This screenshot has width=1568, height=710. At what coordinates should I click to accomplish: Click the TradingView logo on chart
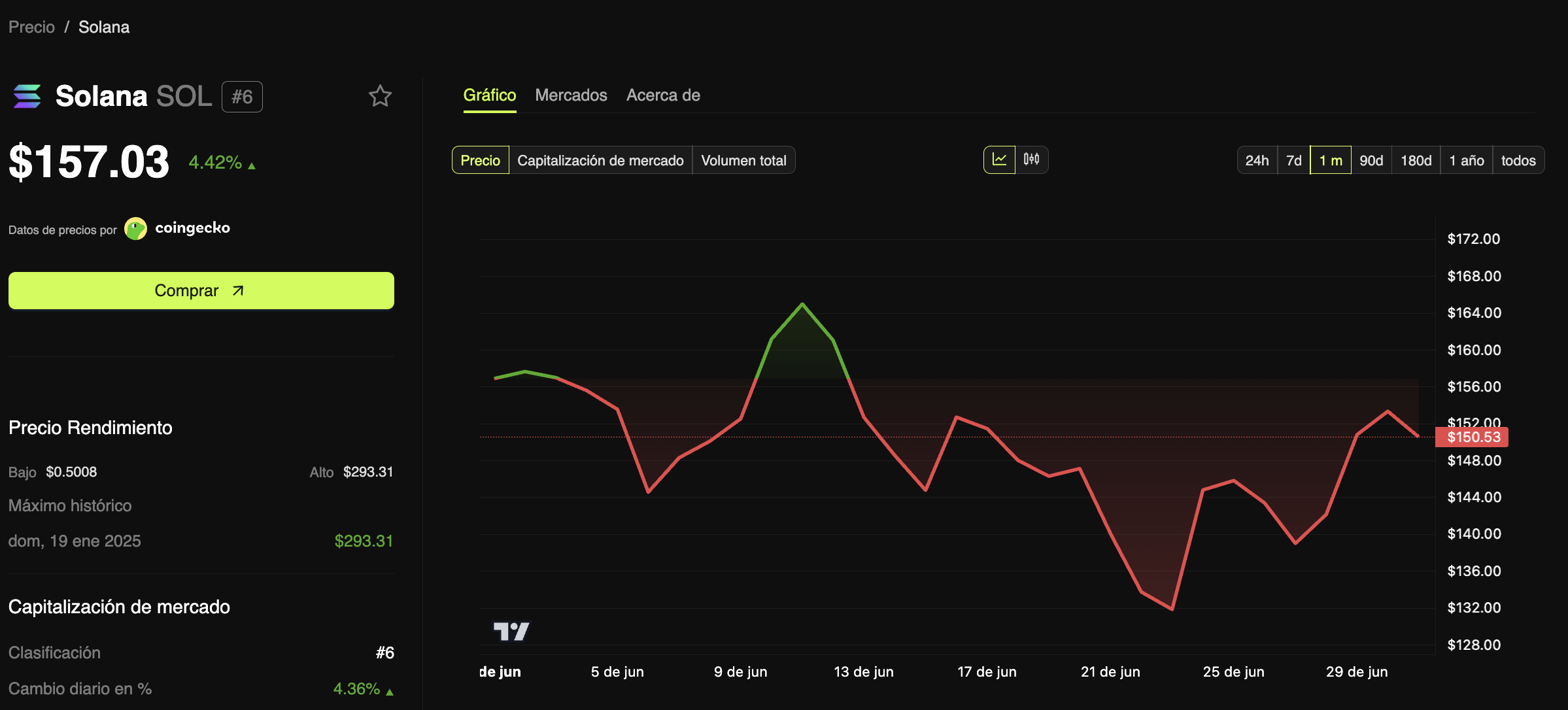(511, 631)
